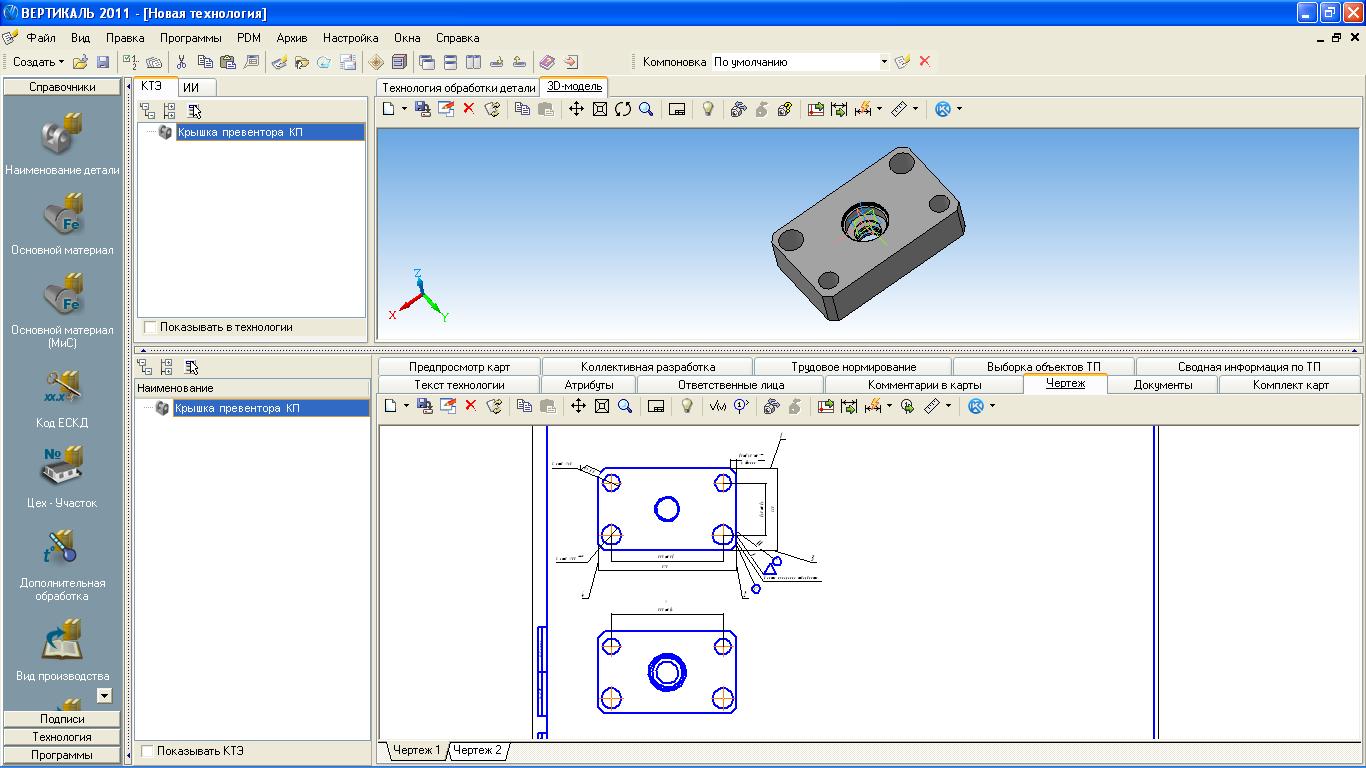The height and width of the screenshot is (768, 1366).
Task: Click the Наименование column header
Action: (252, 388)
